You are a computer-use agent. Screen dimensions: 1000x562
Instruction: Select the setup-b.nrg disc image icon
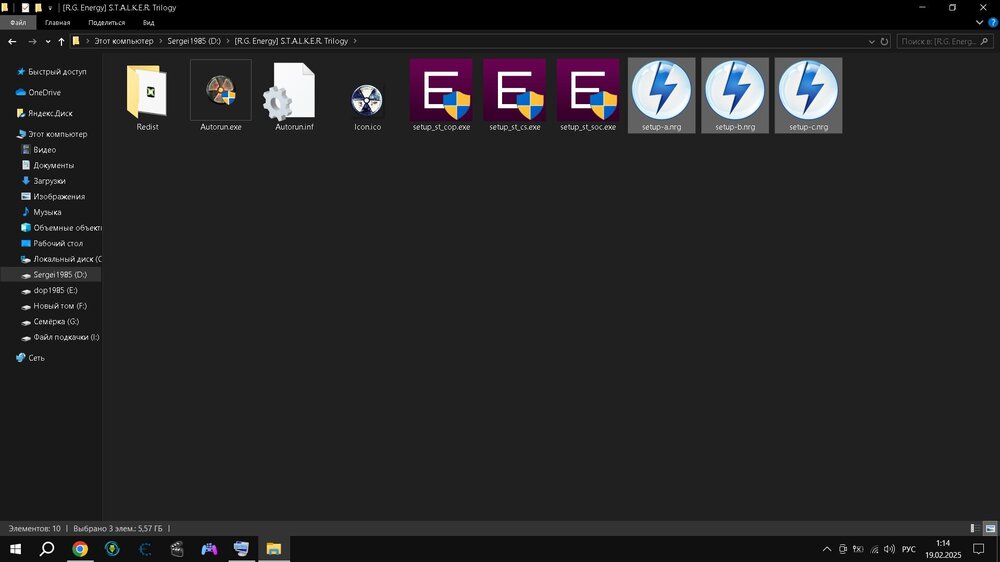coord(735,90)
